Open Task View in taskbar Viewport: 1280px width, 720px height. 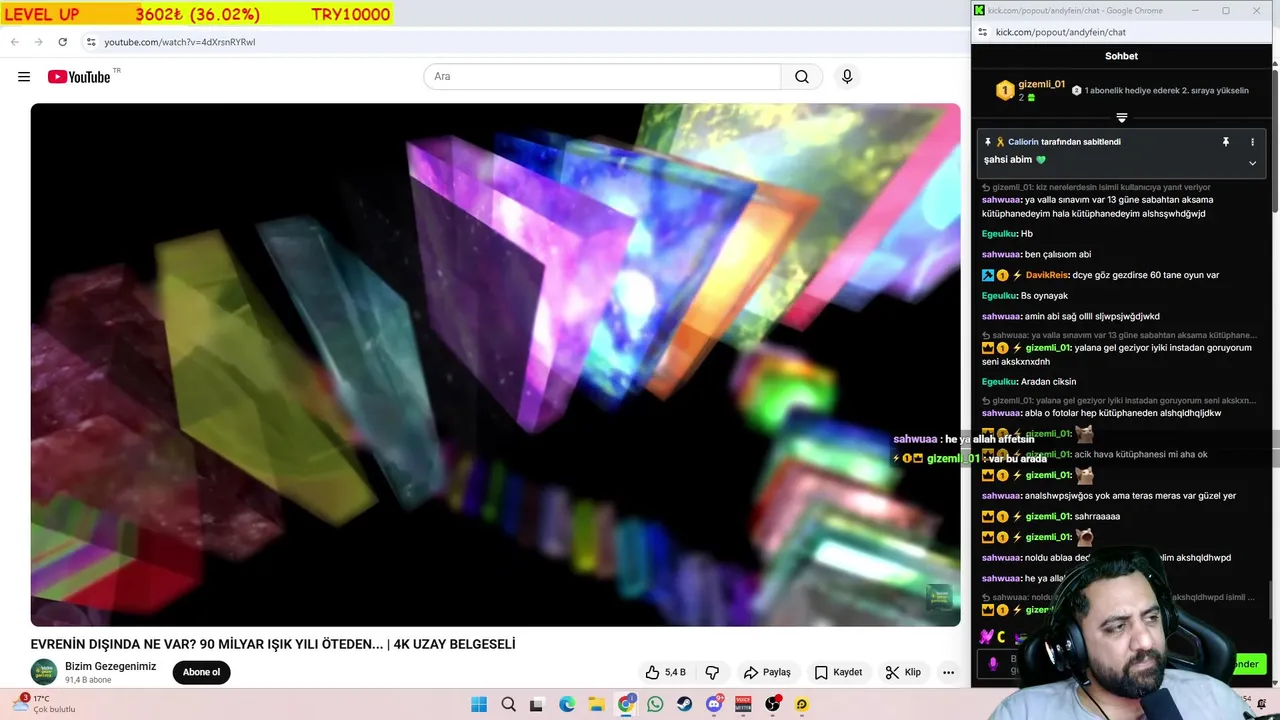pos(537,704)
